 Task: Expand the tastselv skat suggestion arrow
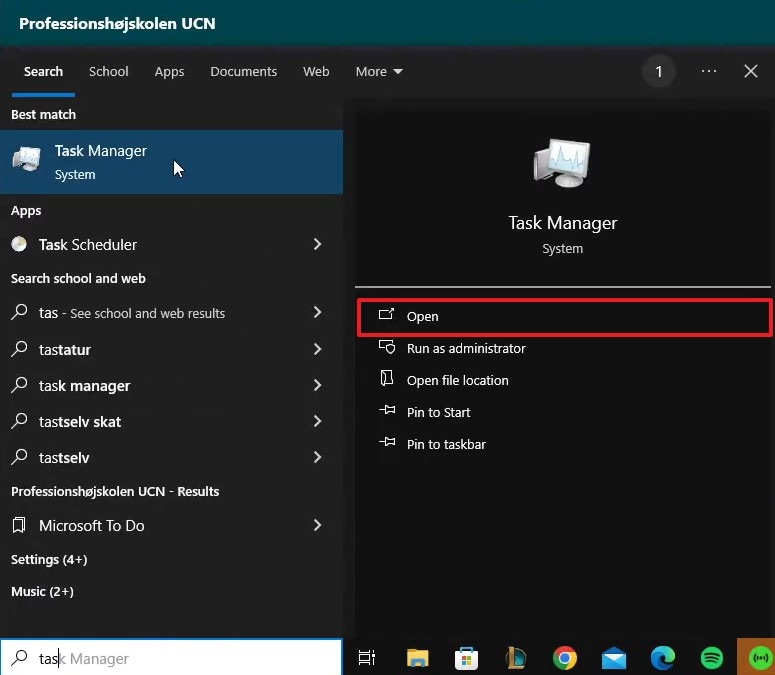(x=317, y=421)
